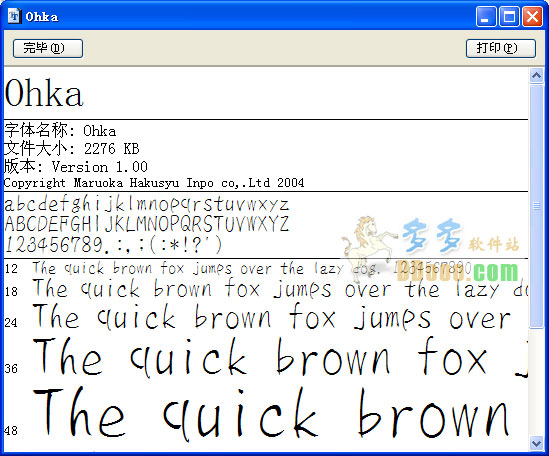Click the uppercase alphabet sample line
Viewport: 549px width, 456px height.
[x=147, y=224]
